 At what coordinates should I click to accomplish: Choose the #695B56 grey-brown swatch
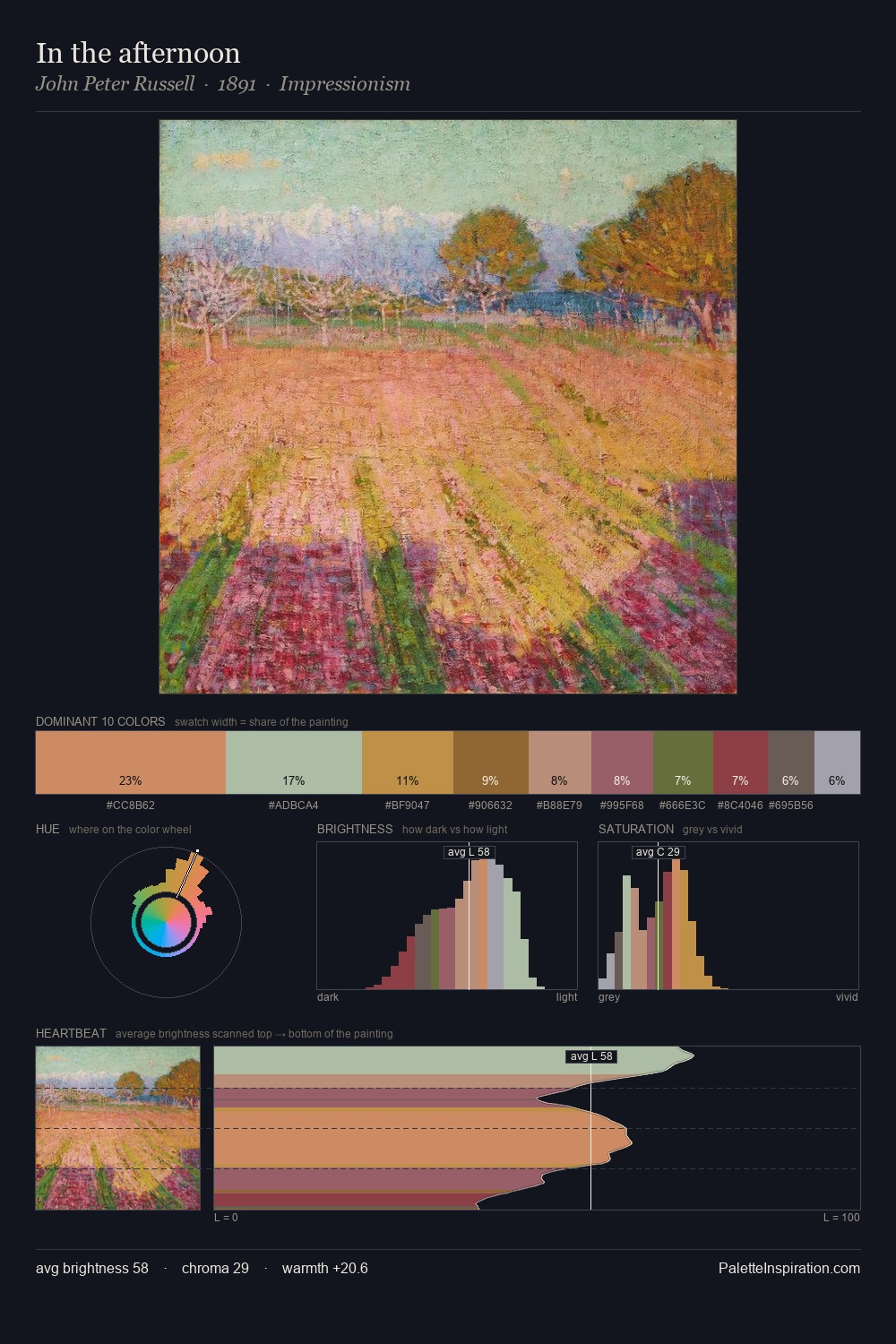coord(791,762)
